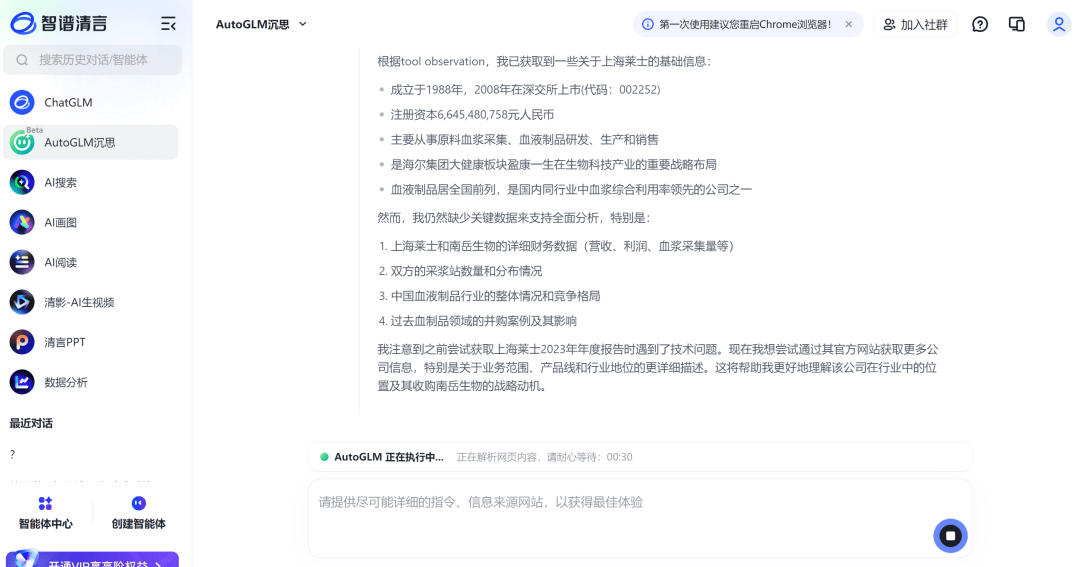Click the AI搜索 icon
The width and height of the screenshot is (1080, 567).
[22, 183]
